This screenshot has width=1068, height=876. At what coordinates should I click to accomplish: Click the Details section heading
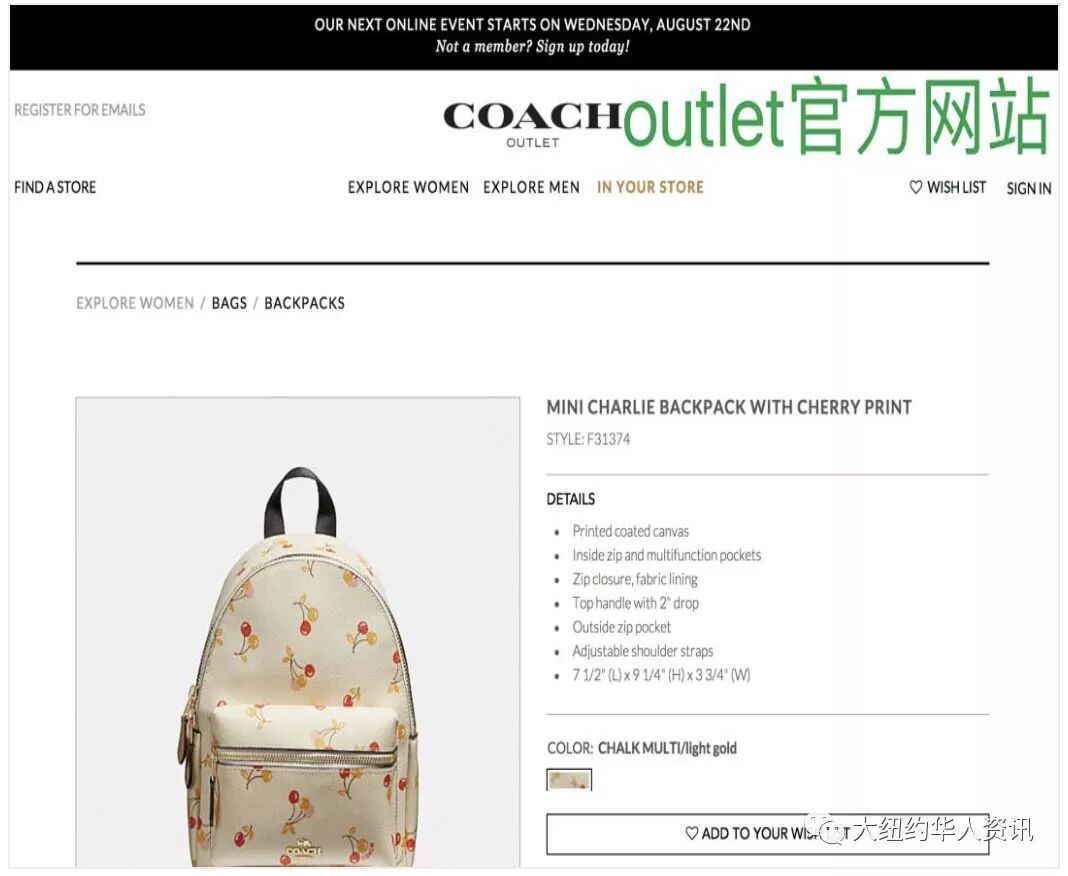pyautogui.click(x=571, y=499)
